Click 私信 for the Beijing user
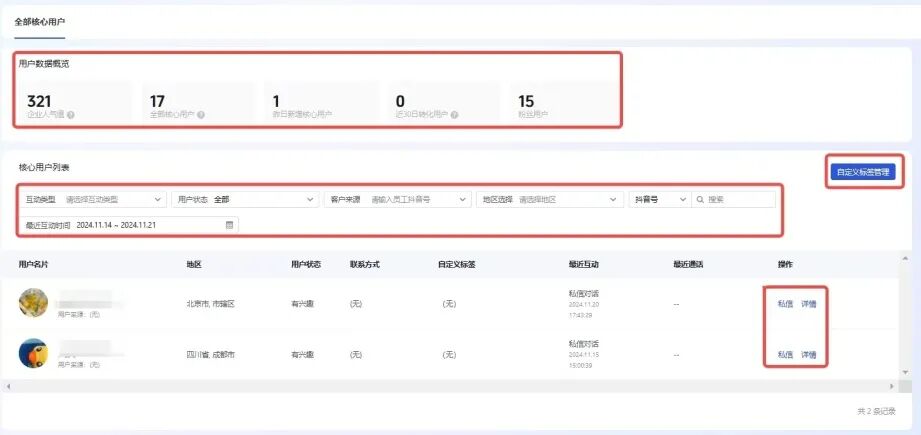921x435 pixels. (x=785, y=304)
